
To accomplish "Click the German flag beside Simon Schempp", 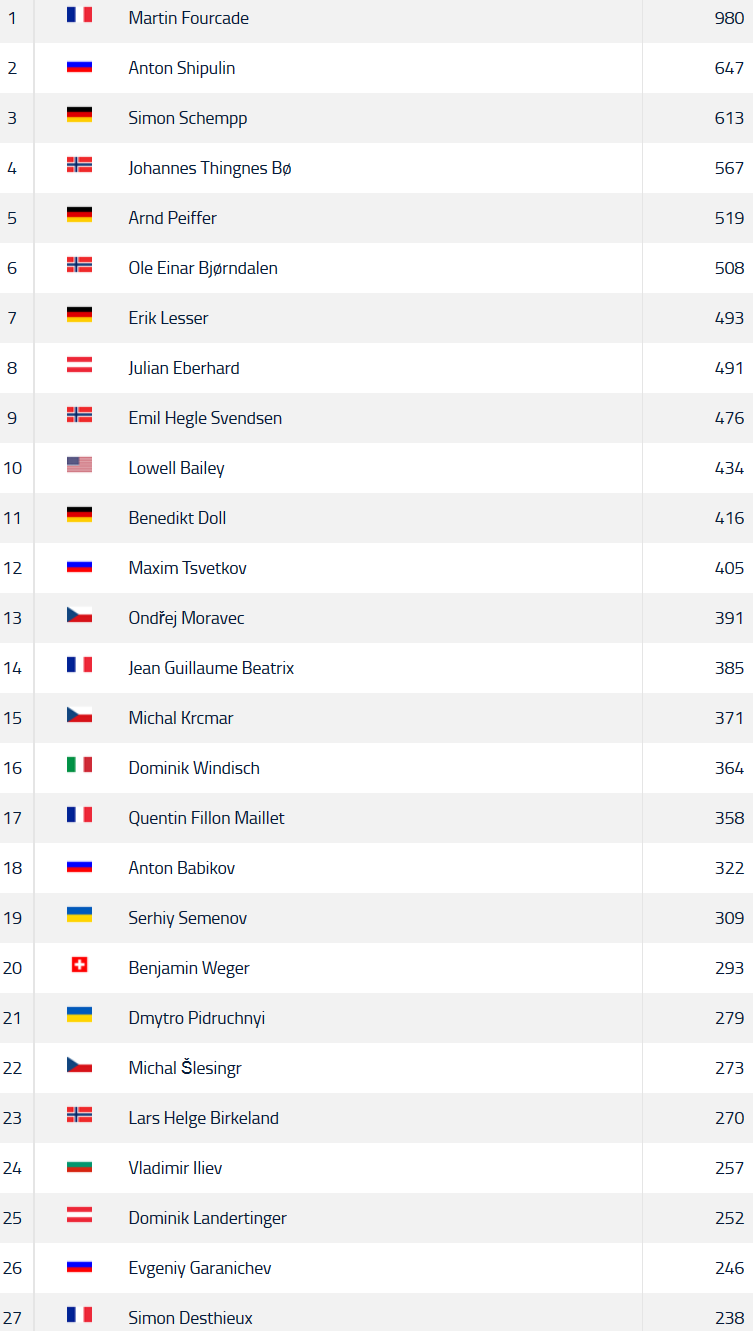I will [x=79, y=115].
